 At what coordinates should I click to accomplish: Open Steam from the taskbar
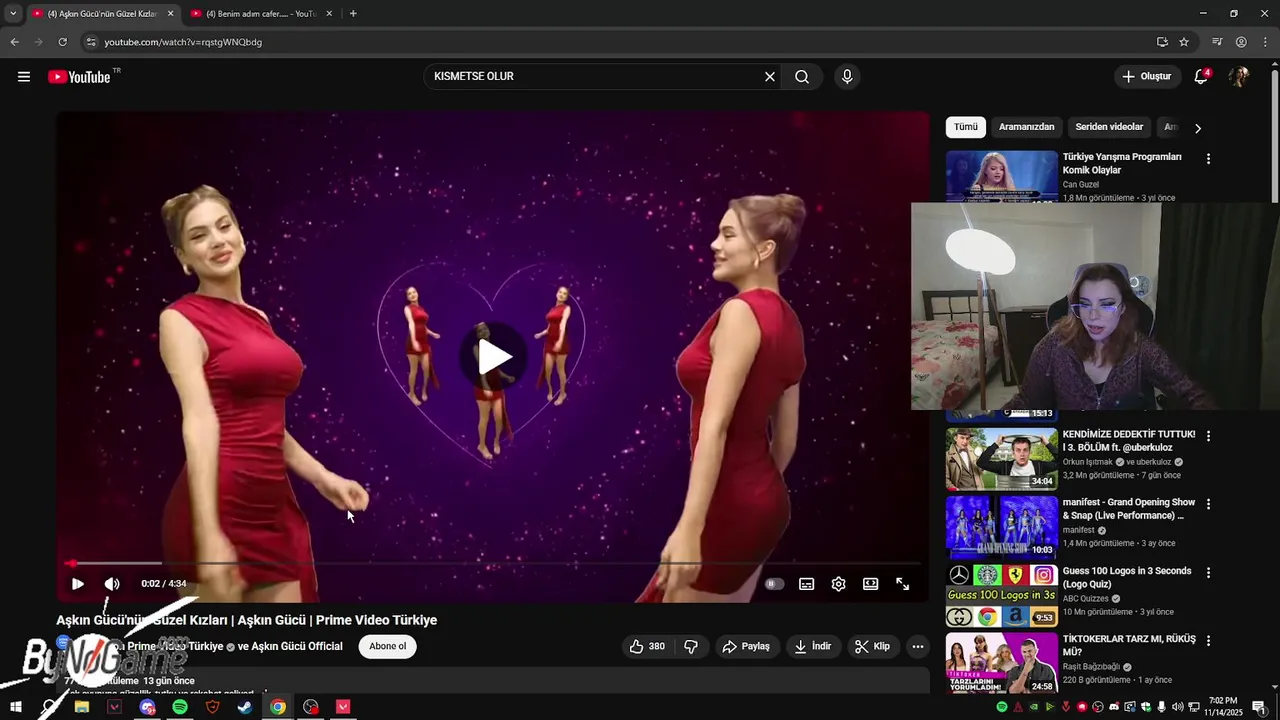(245, 707)
